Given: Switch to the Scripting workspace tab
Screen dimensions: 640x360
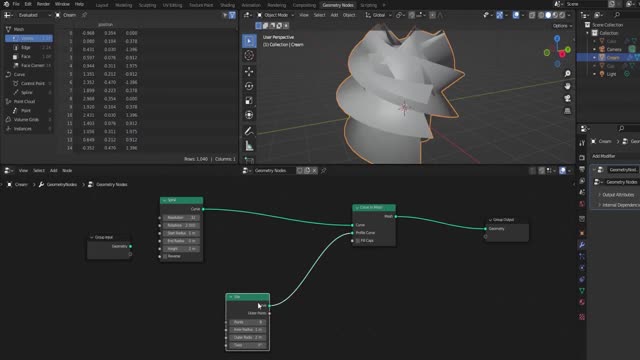Looking at the screenshot, I should coord(369,5).
